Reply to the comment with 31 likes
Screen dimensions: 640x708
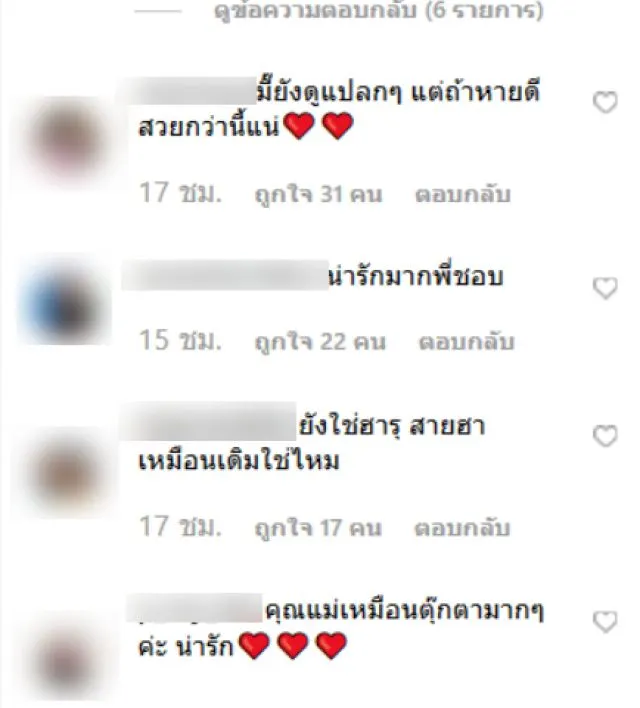[462, 195]
